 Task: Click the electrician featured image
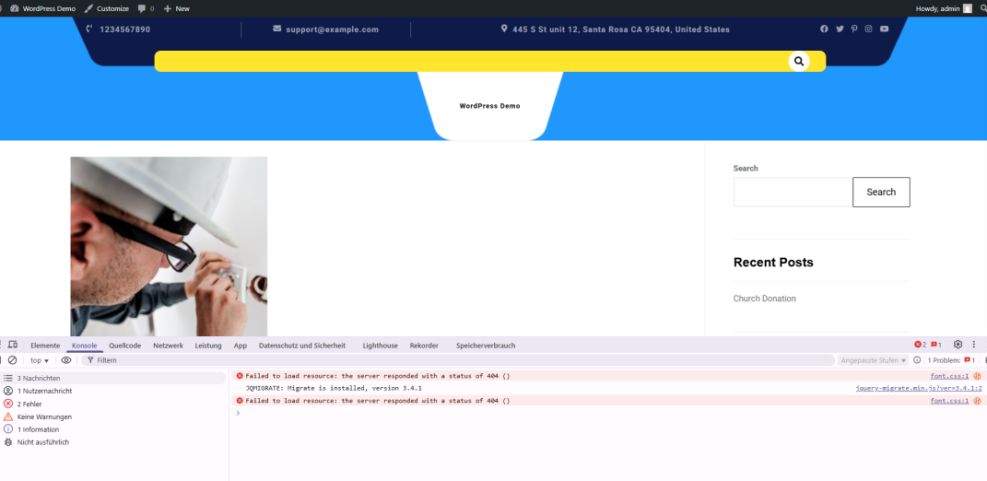[x=169, y=246]
